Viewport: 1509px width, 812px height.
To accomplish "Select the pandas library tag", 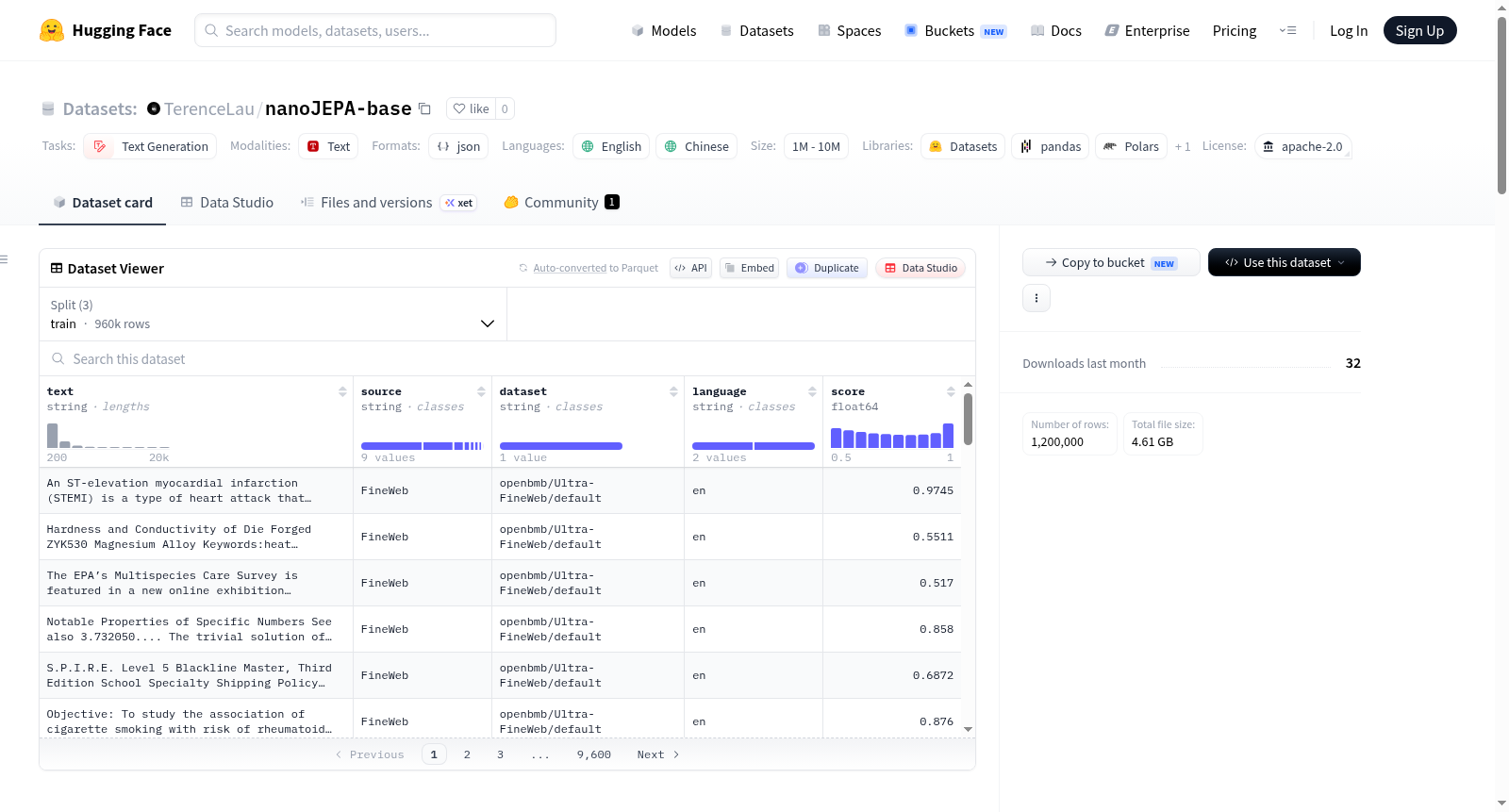I will (x=1051, y=146).
